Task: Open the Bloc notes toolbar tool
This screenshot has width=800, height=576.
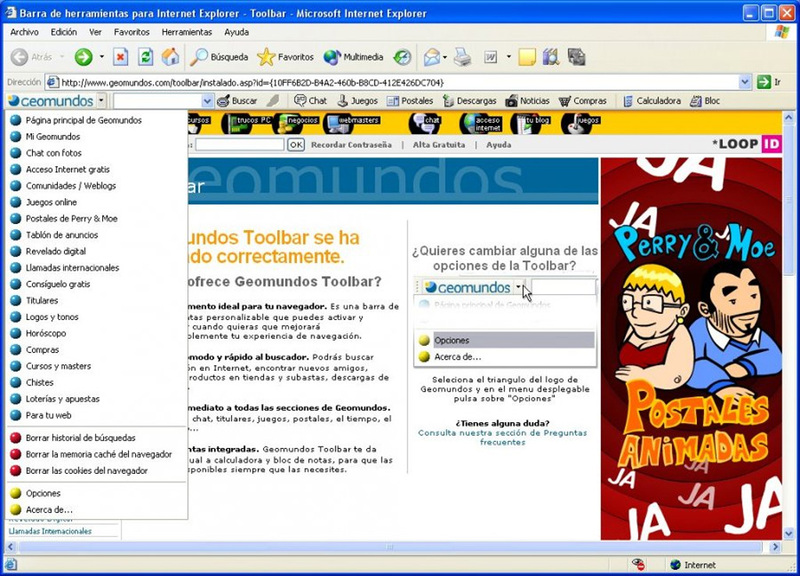Action: pos(705,101)
